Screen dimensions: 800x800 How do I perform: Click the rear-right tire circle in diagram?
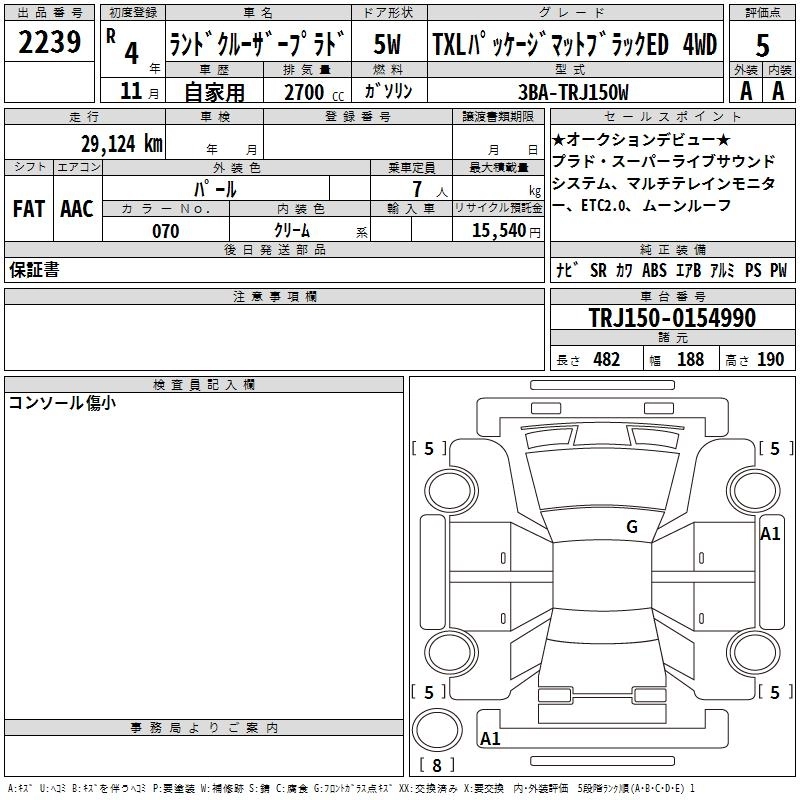click(753, 653)
